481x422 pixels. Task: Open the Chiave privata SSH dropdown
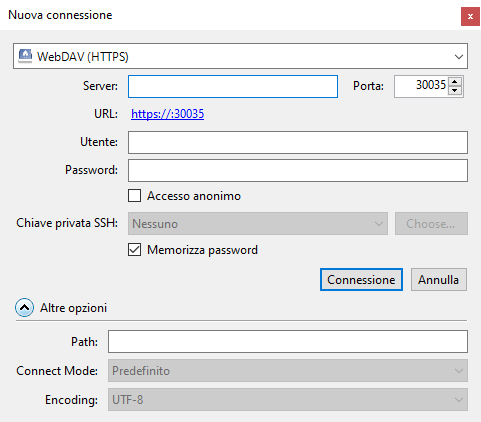pyautogui.click(x=258, y=223)
